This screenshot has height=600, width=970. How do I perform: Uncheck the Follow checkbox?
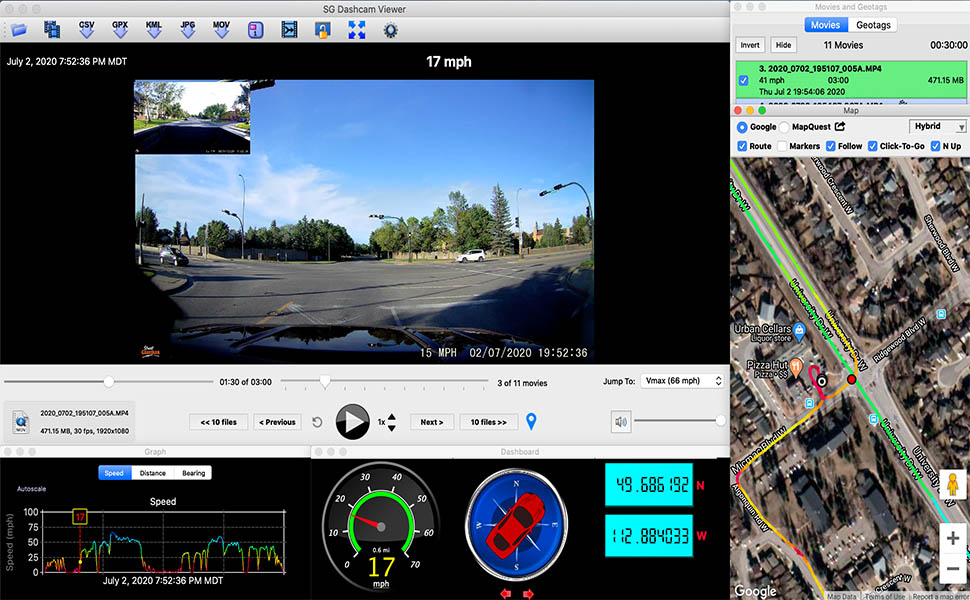point(828,146)
